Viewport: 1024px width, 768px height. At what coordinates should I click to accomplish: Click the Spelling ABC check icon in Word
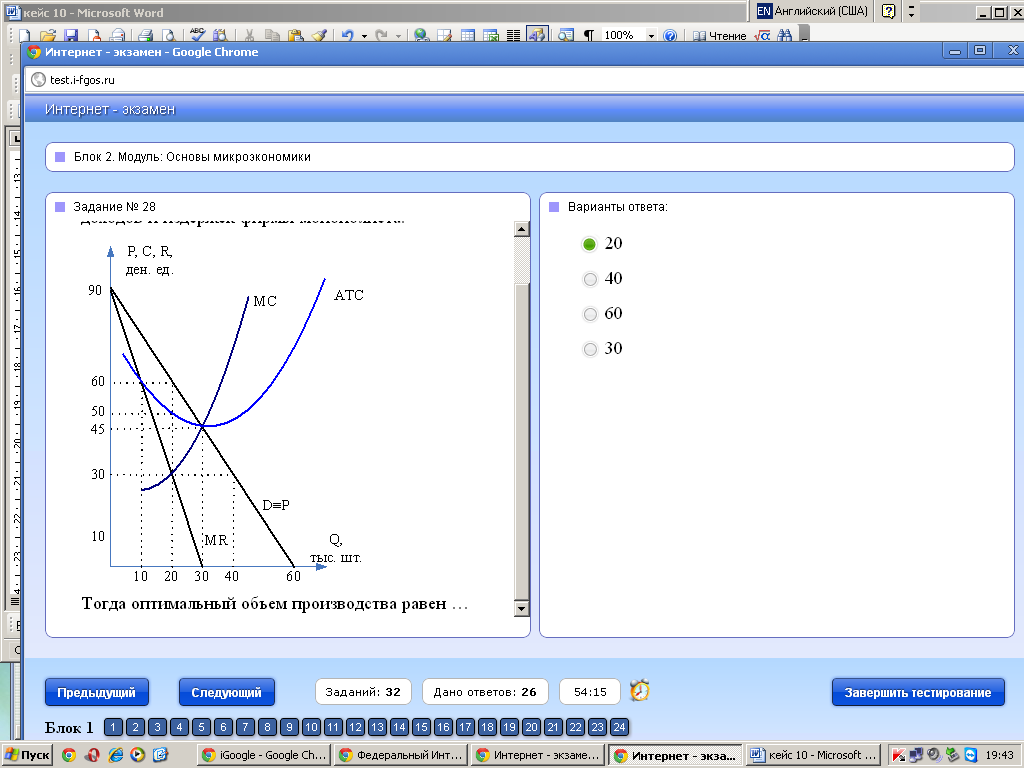(x=197, y=35)
